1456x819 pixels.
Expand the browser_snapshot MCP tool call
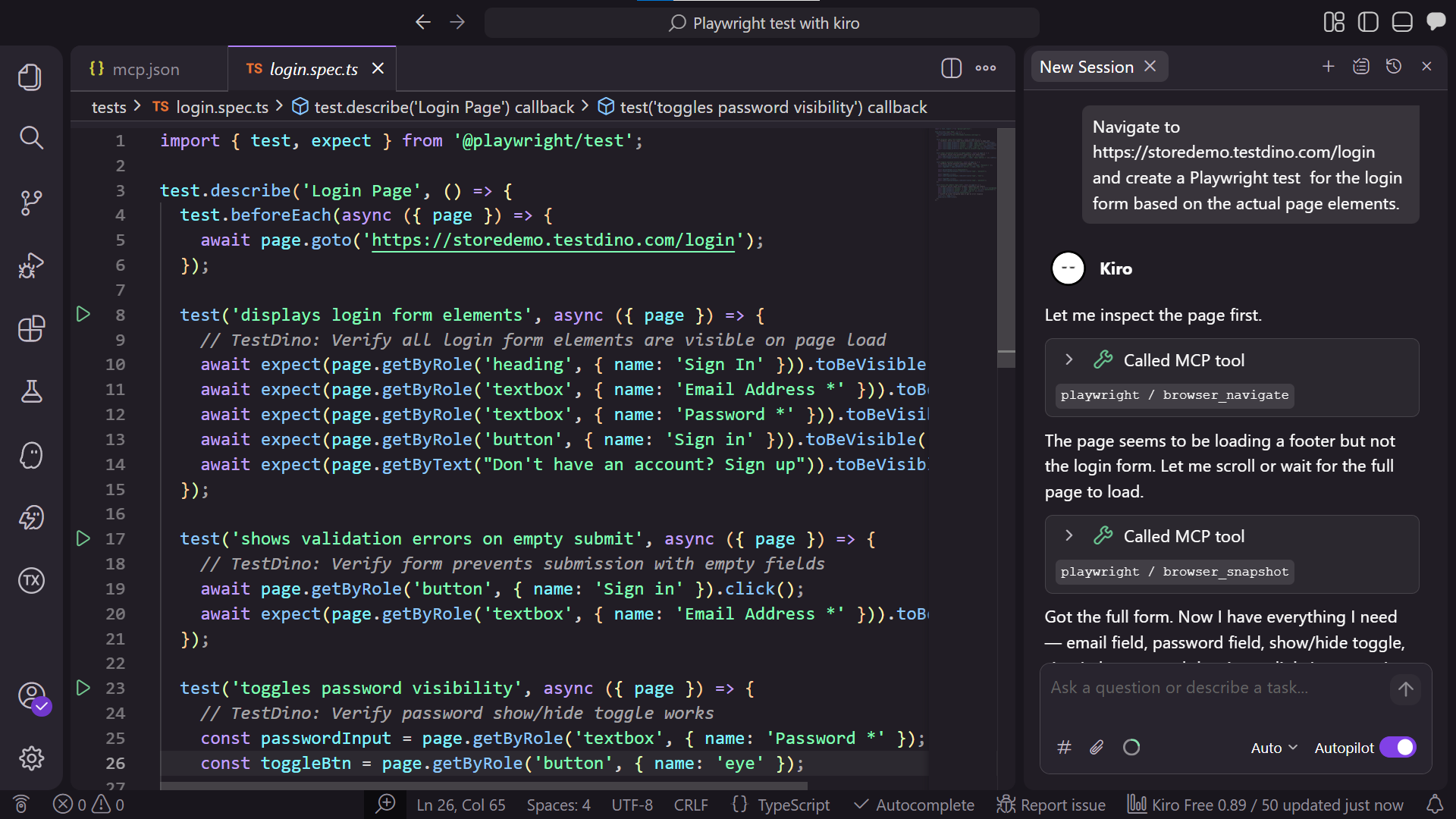coord(1069,536)
